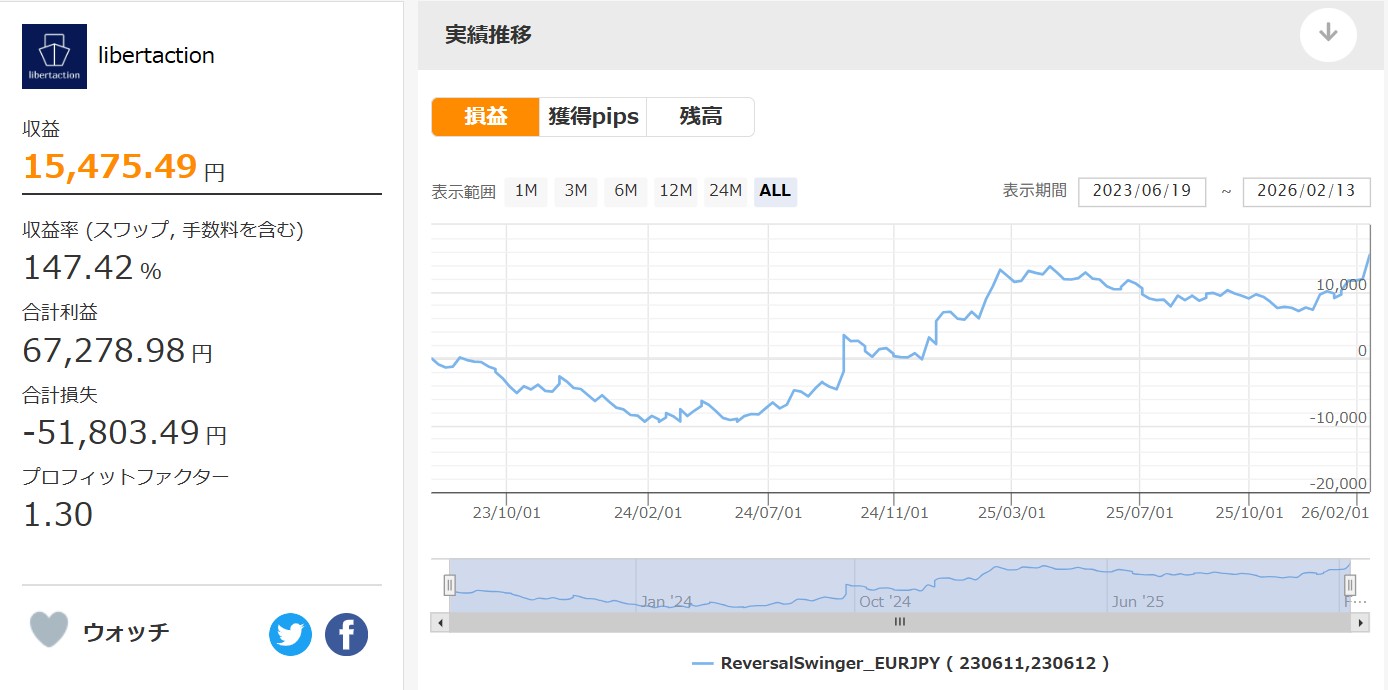Choose the 24M display range
Screen dimensions: 1388x690
coord(726,191)
